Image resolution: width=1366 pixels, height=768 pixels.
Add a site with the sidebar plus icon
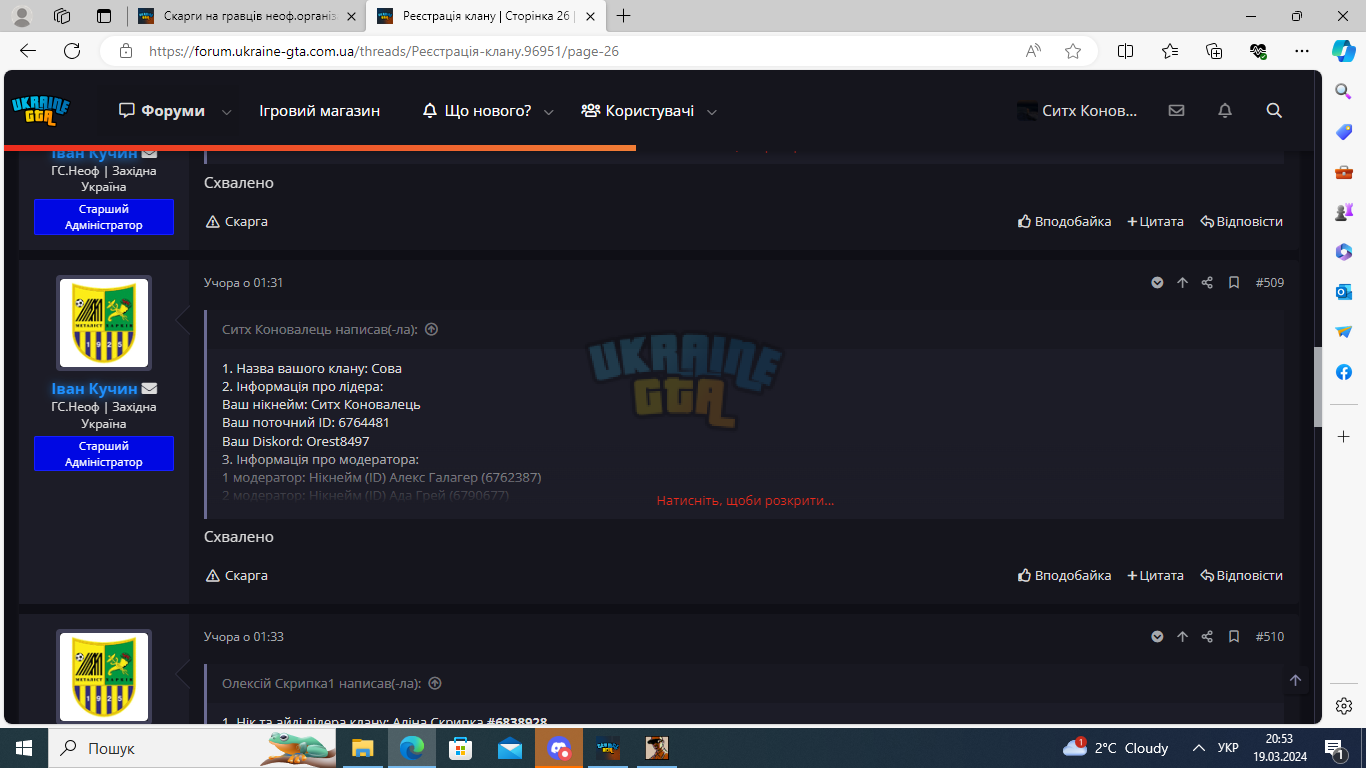click(x=1344, y=437)
